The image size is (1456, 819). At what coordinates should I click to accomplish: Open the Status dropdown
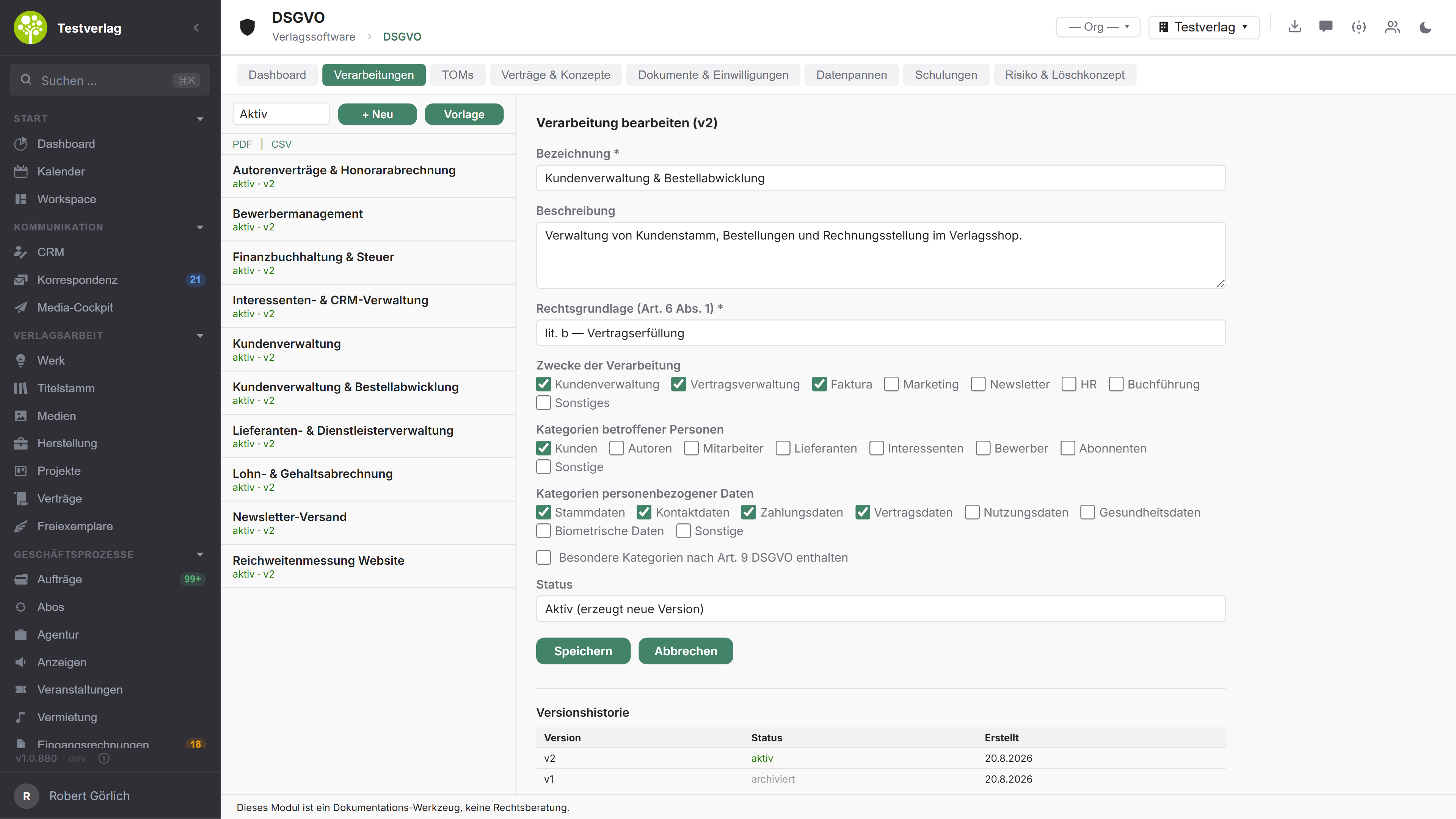coord(880,609)
